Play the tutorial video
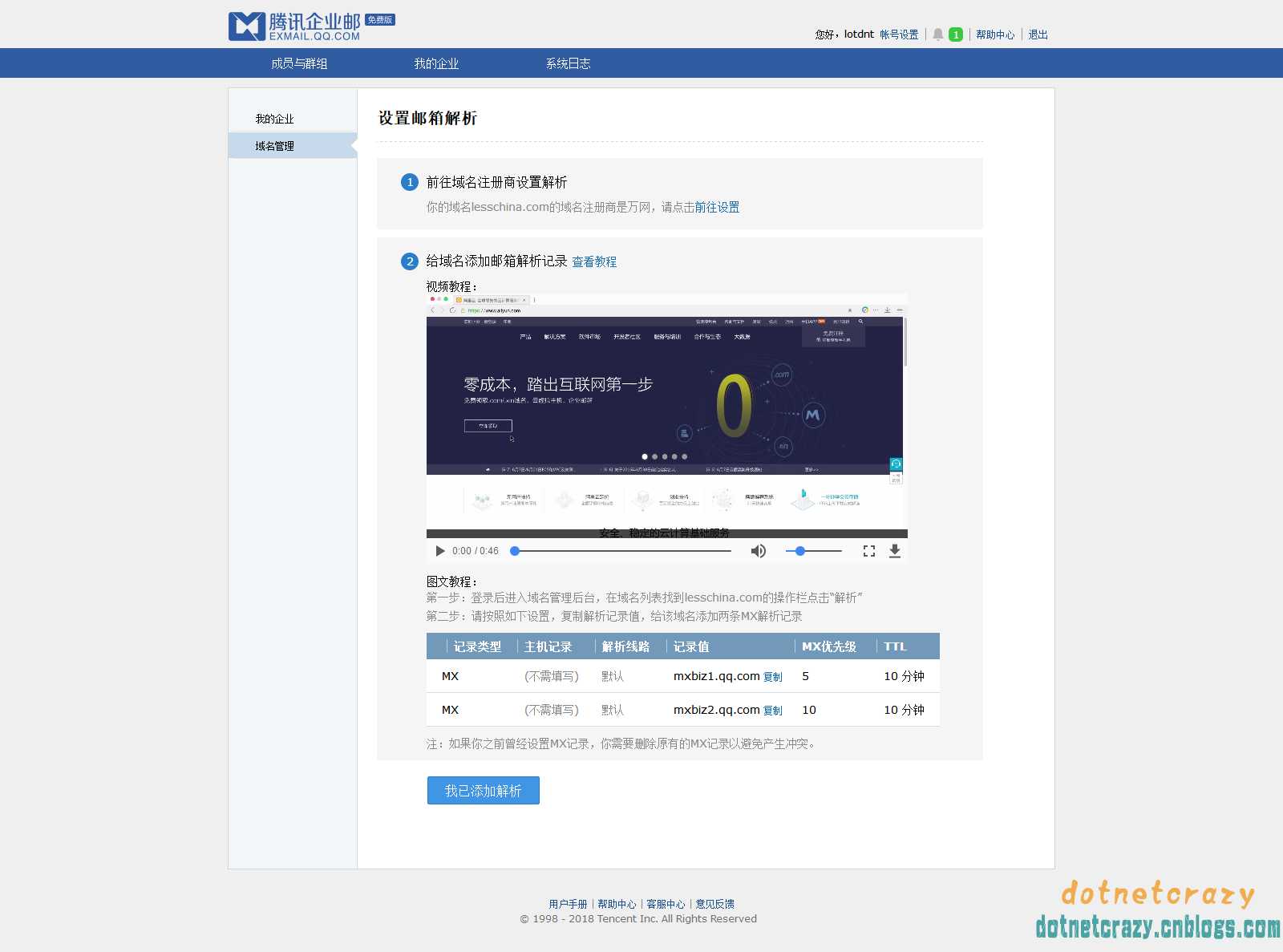The width and height of the screenshot is (1283, 952). pos(439,551)
